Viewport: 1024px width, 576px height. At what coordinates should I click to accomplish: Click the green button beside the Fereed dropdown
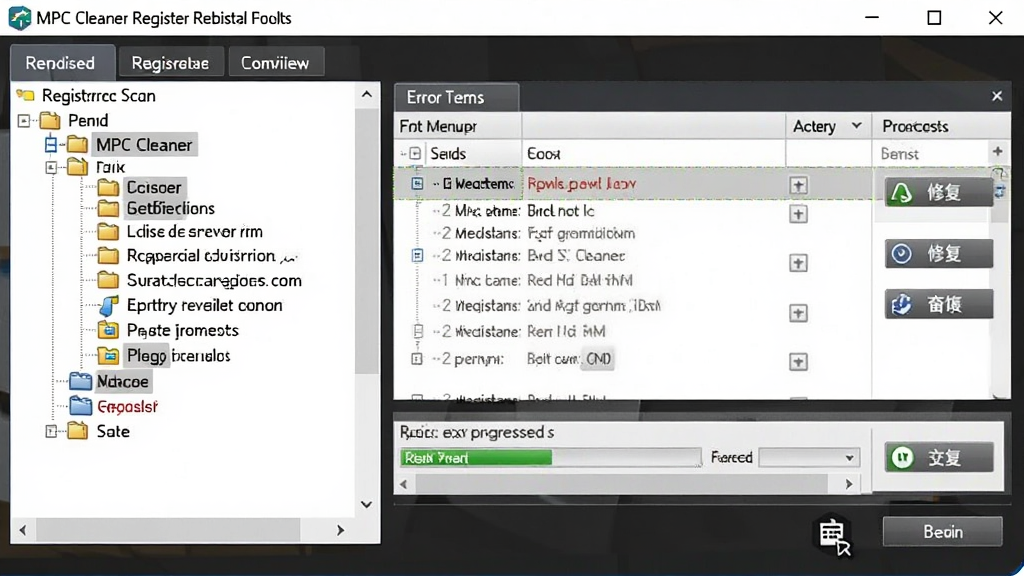[938, 458]
